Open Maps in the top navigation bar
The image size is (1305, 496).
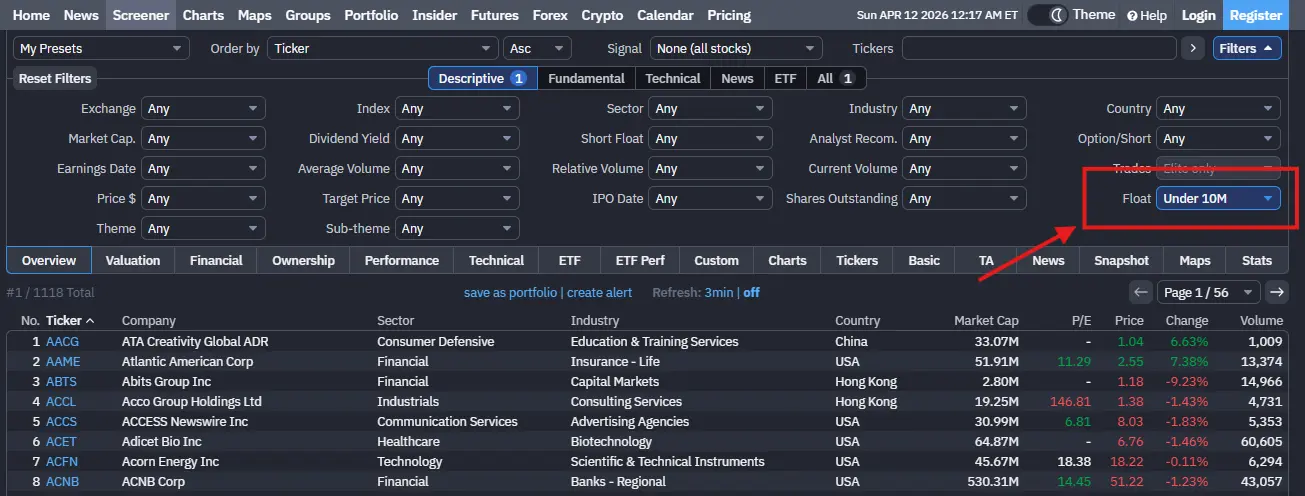254,15
